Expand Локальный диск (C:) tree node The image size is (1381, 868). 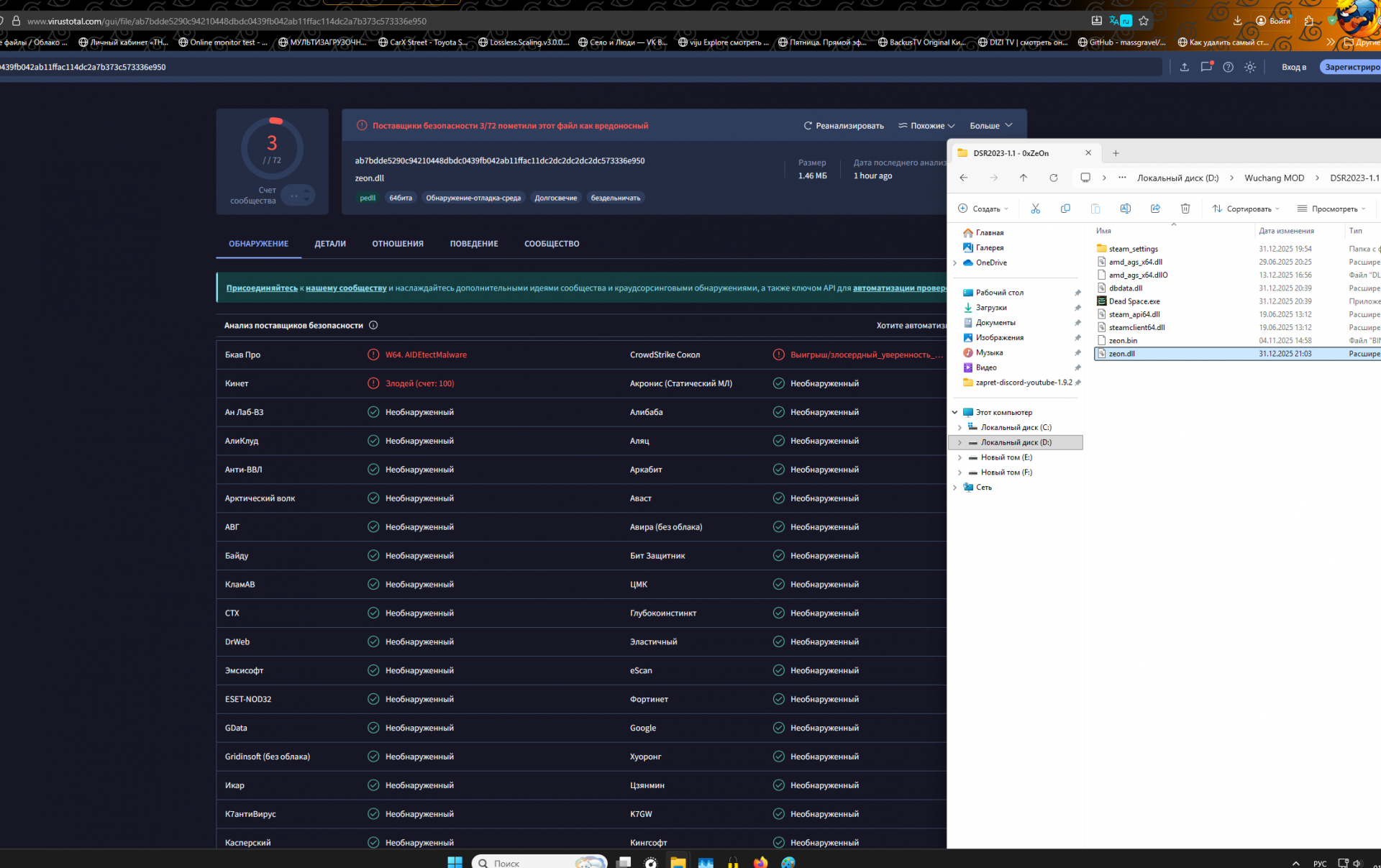pyautogui.click(x=960, y=427)
